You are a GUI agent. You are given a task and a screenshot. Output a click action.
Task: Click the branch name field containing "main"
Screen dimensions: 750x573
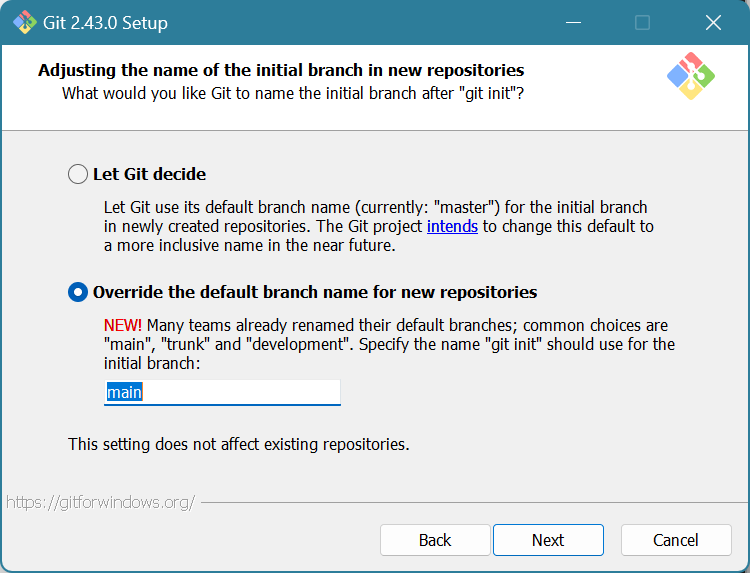click(222, 392)
